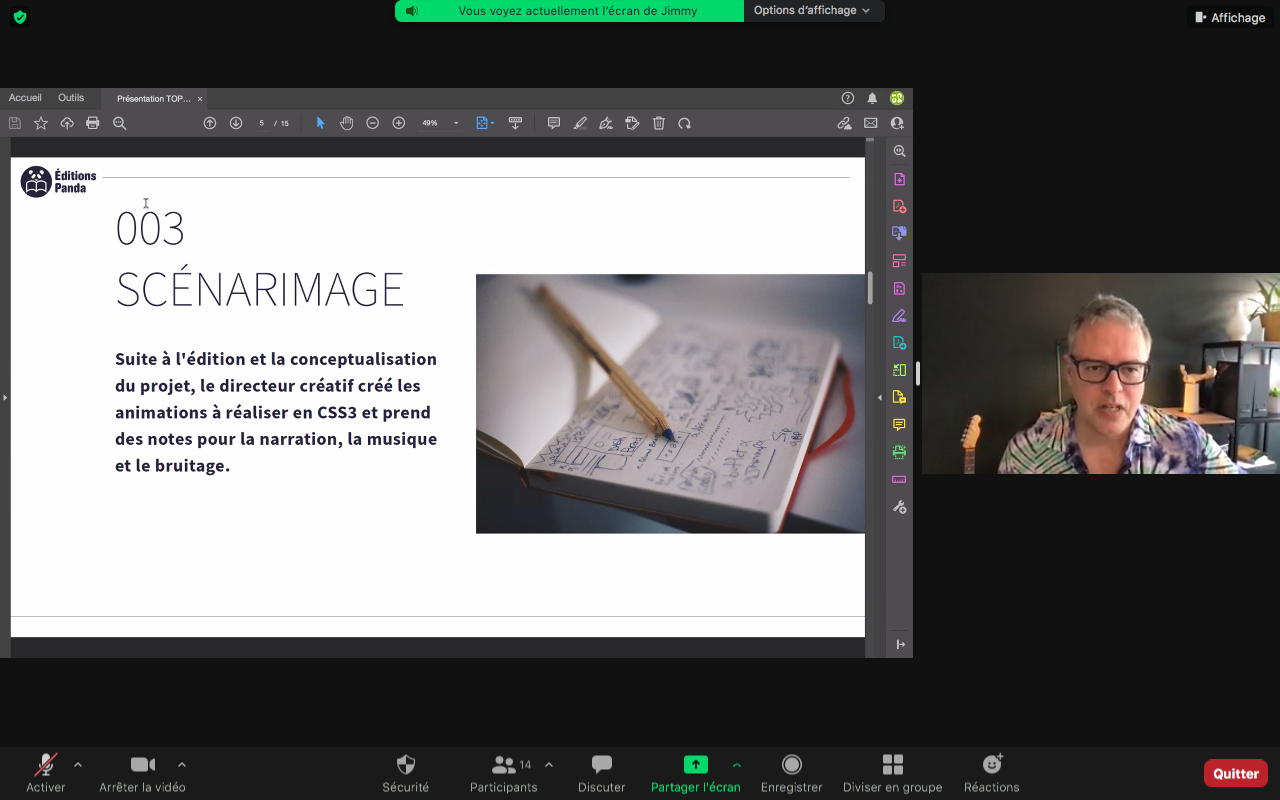Open Réactions emoji menu
The width and height of the screenshot is (1280, 800).
pos(991,773)
